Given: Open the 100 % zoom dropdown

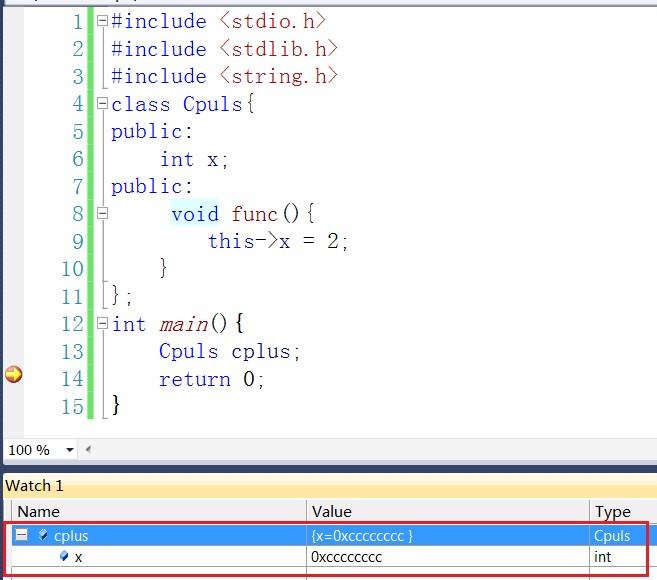Looking at the screenshot, I should coord(70,450).
